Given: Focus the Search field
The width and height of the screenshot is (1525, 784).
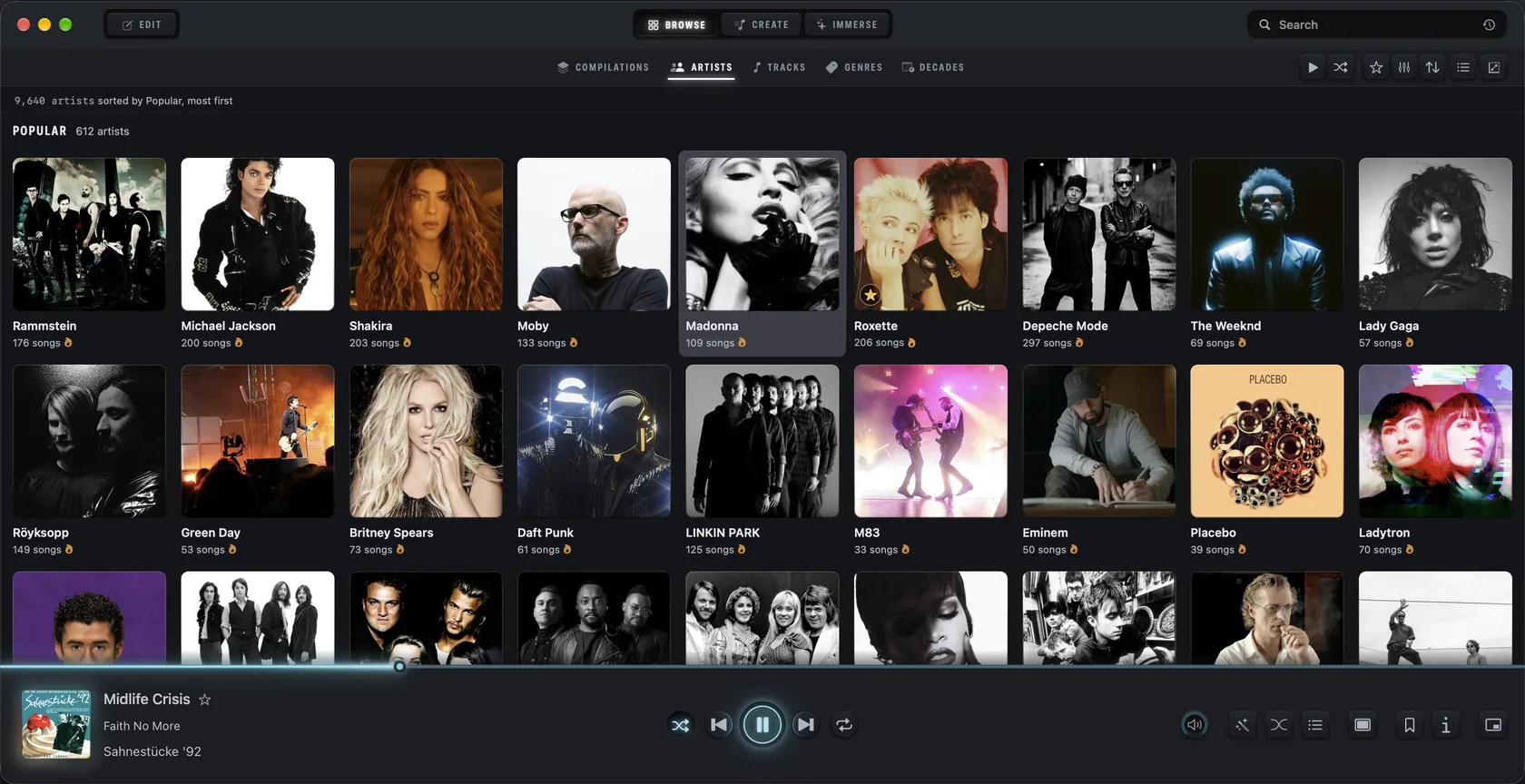Looking at the screenshot, I should tap(1376, 24).
